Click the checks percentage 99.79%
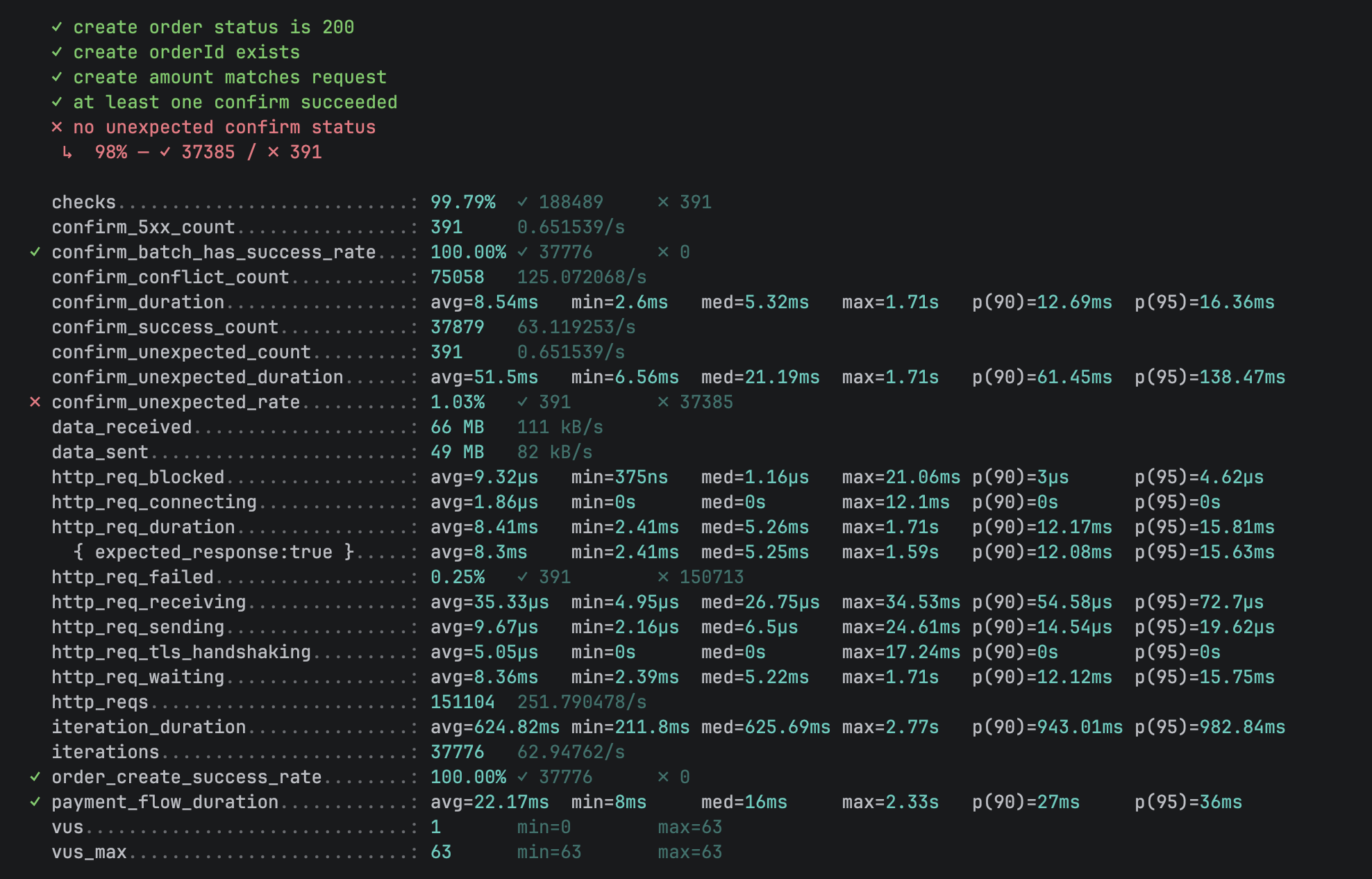Viewport: 1372px width, 879px height. 462,202
